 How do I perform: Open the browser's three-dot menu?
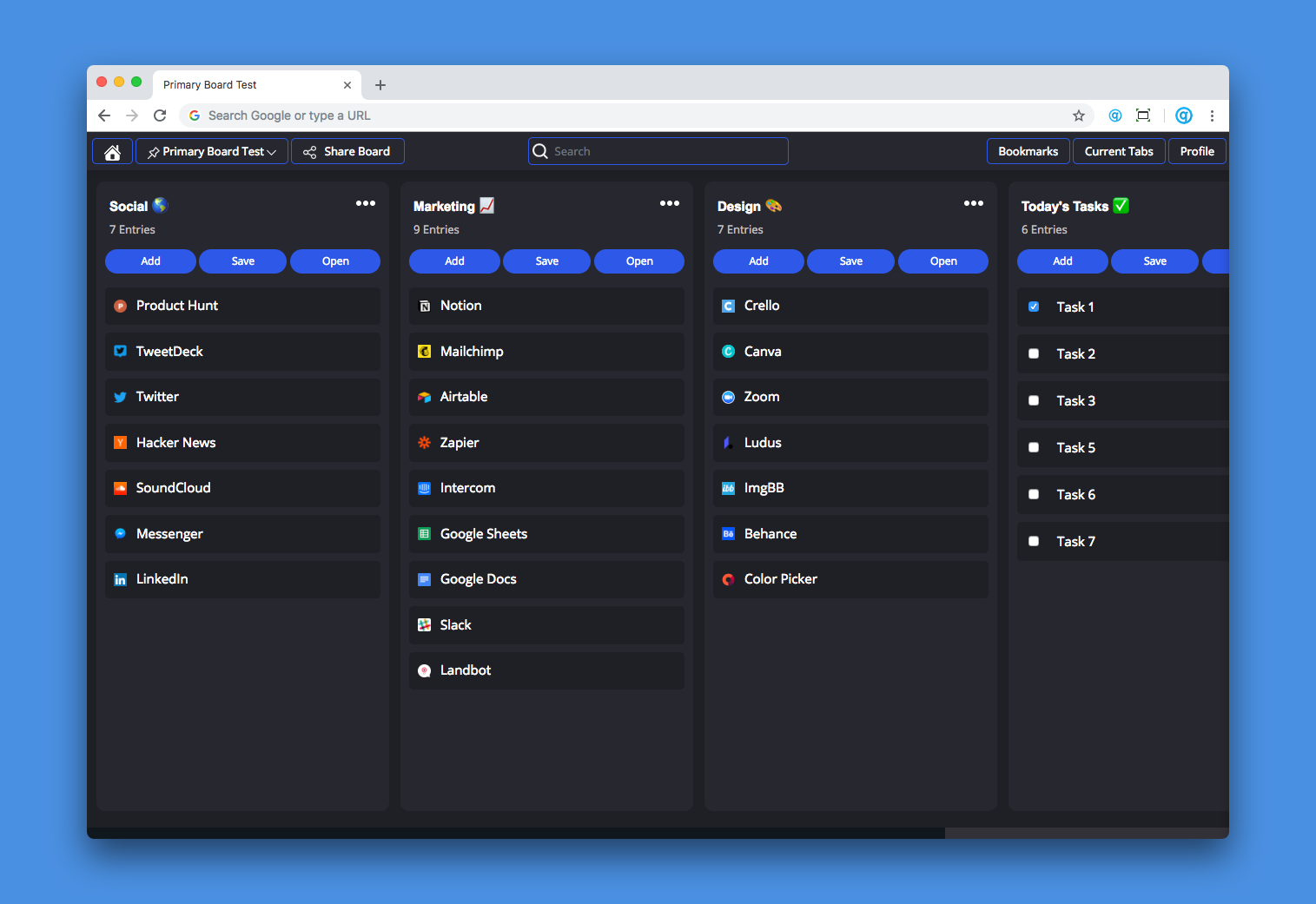pyautogui.click(x=1212, y=115)
